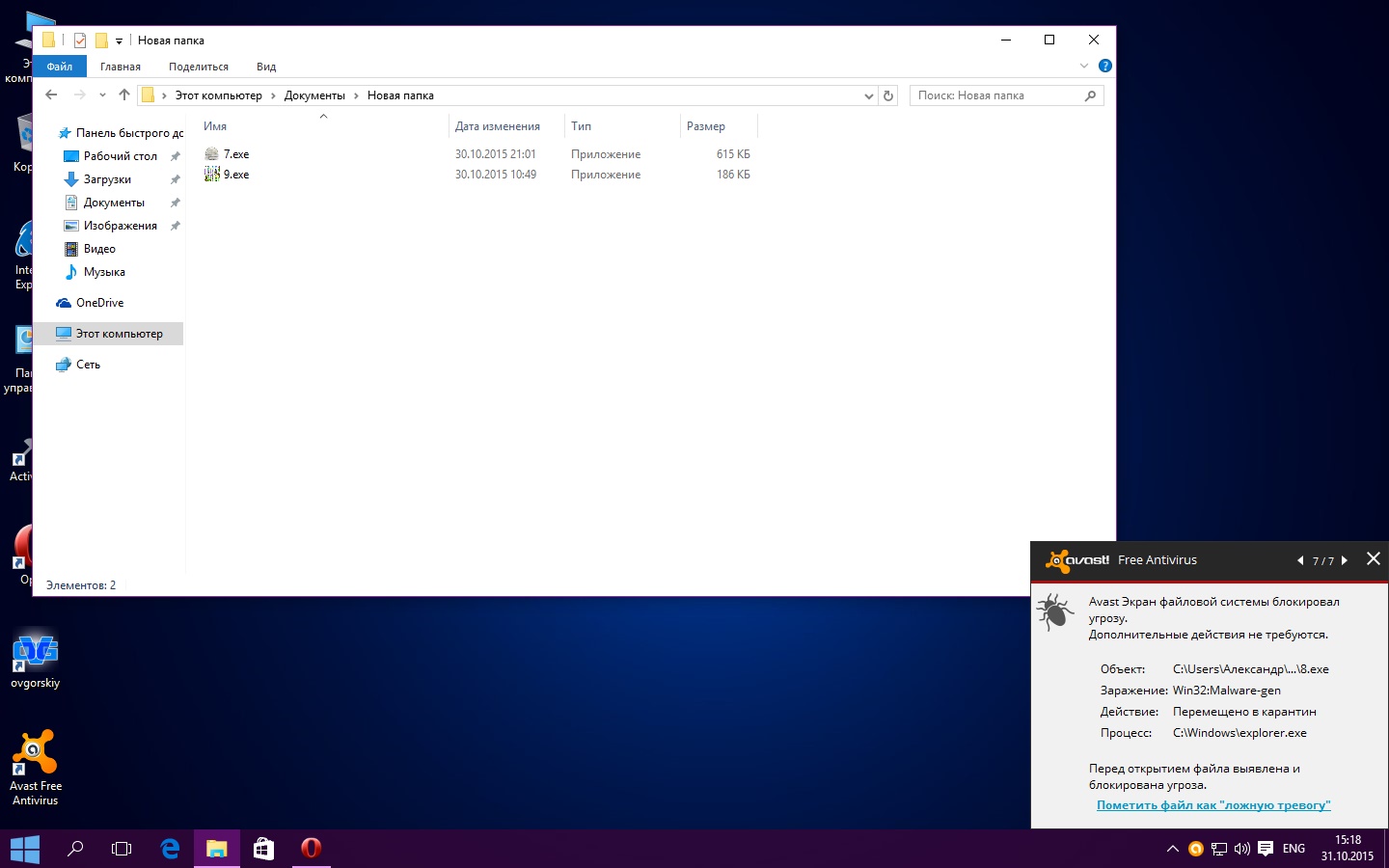Click the Avast tray icon

(x=1195, y=849)
